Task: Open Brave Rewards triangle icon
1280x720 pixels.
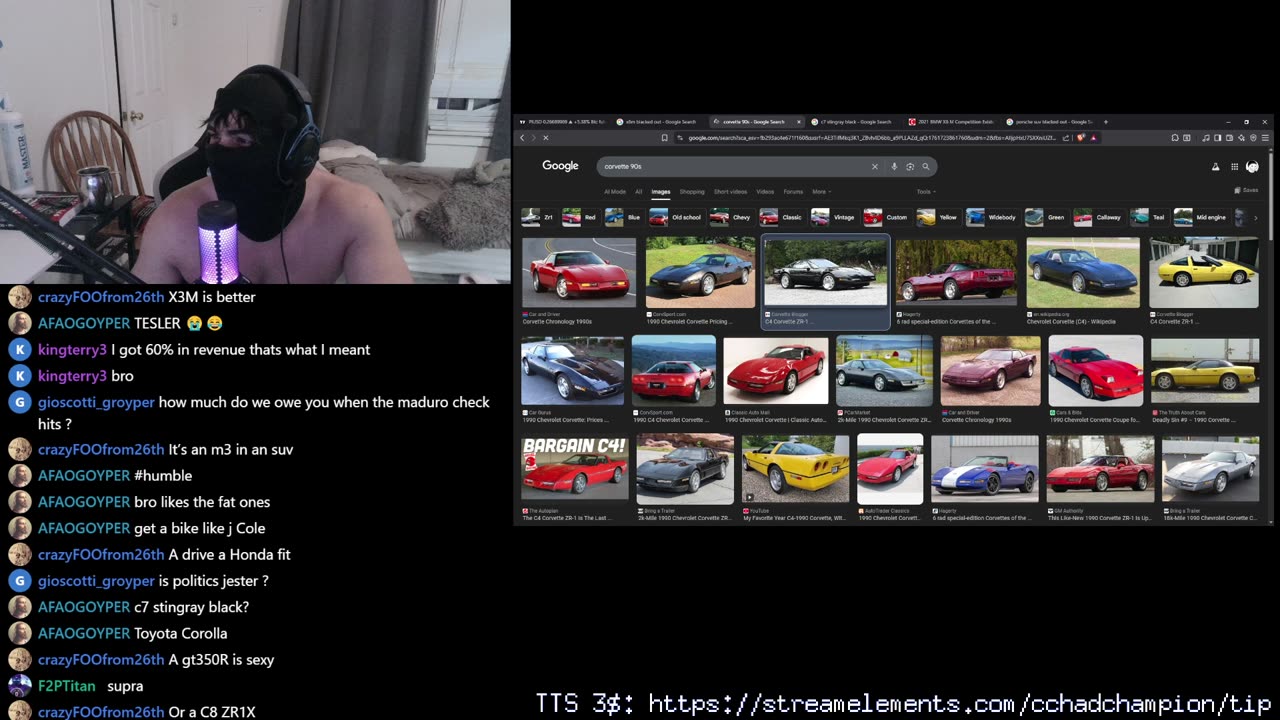Action: click(1093, 138)
